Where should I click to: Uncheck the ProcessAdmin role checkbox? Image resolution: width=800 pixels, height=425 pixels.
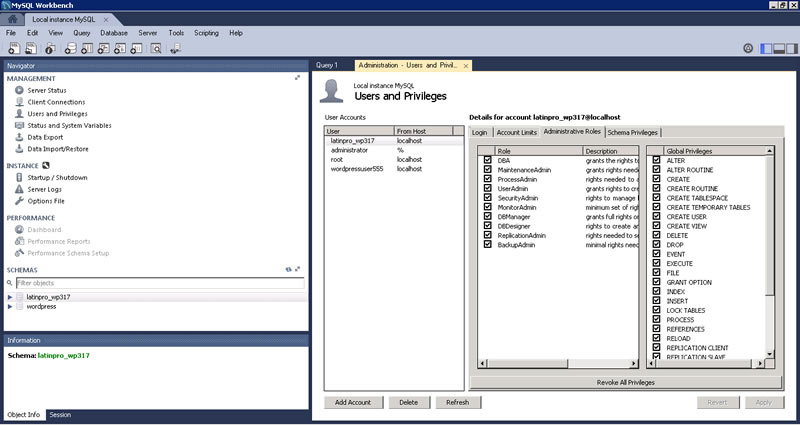488,179
